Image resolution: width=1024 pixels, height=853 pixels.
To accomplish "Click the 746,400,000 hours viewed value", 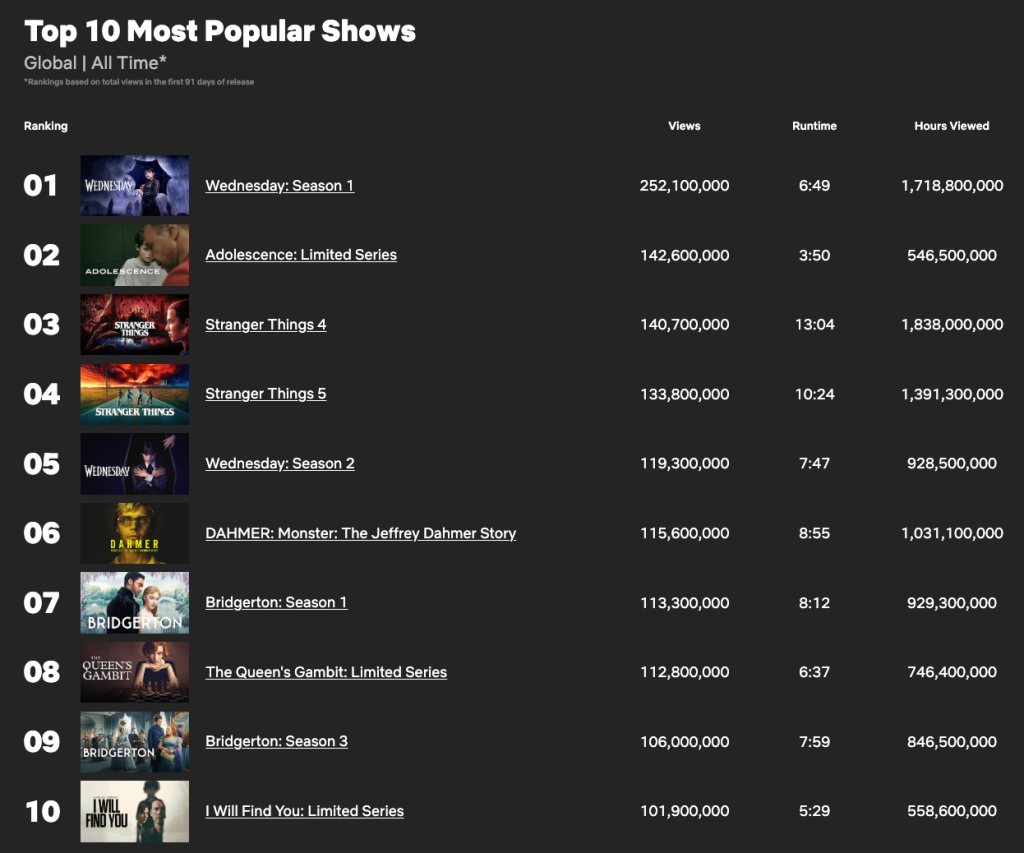I will point(952,672).
